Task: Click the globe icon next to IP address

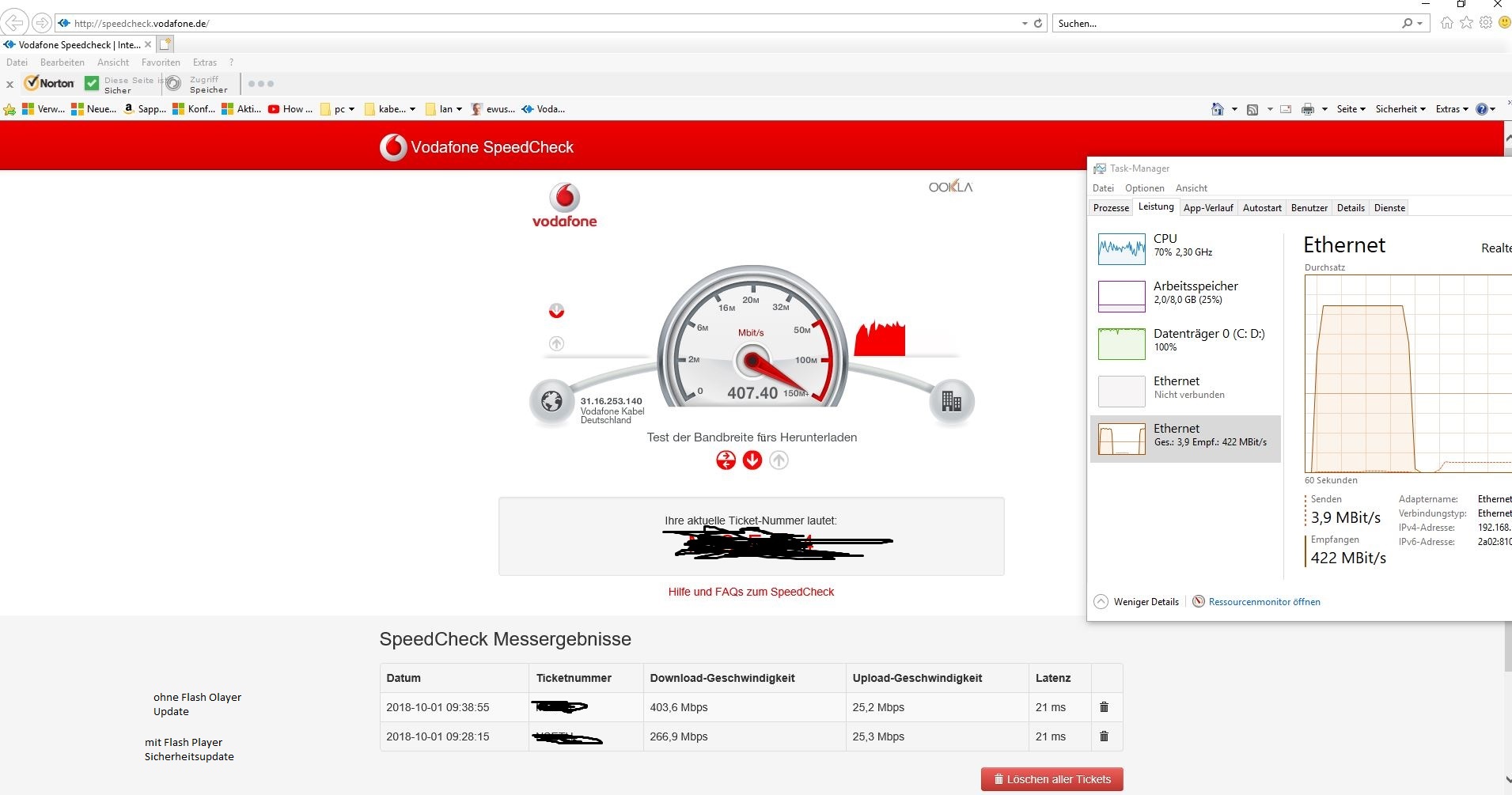Action: pos(551,402)
